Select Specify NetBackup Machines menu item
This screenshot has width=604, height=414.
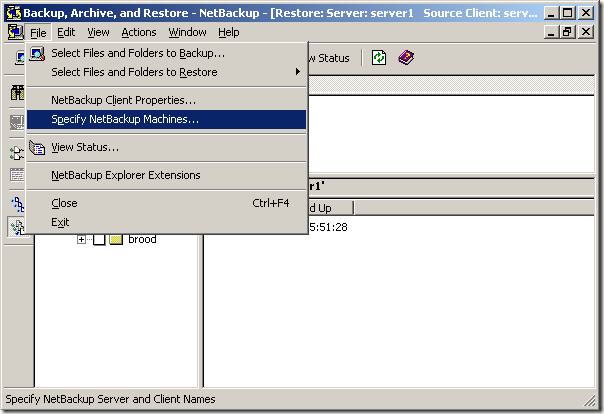click(166, 119)
